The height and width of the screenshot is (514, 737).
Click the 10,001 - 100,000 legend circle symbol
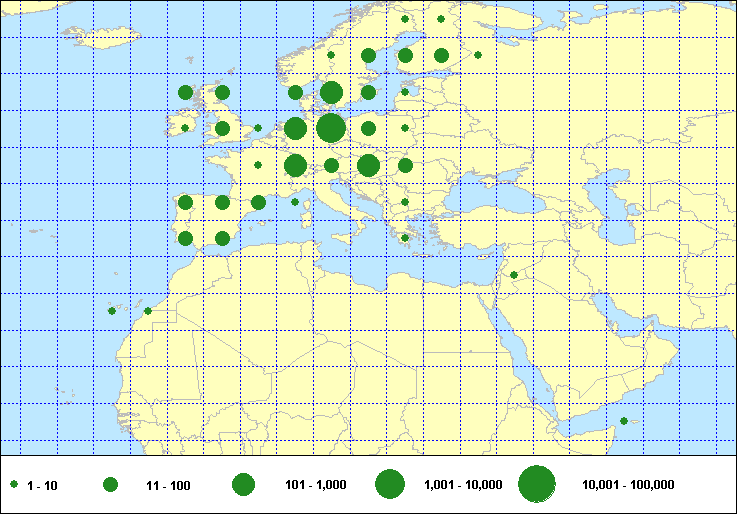pos(537,485)
